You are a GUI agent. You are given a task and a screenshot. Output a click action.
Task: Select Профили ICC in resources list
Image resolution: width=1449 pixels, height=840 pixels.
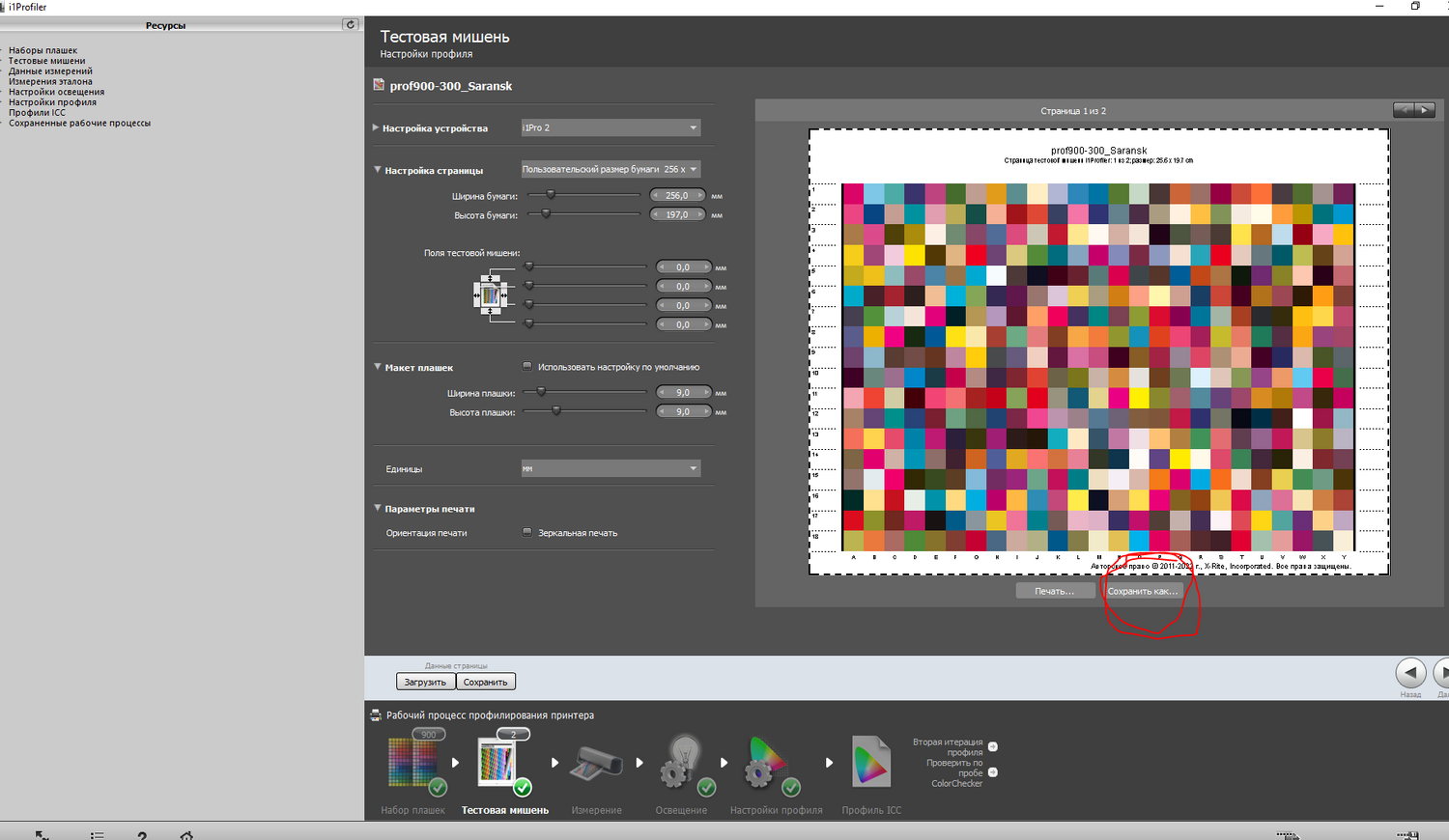(38, 113)
